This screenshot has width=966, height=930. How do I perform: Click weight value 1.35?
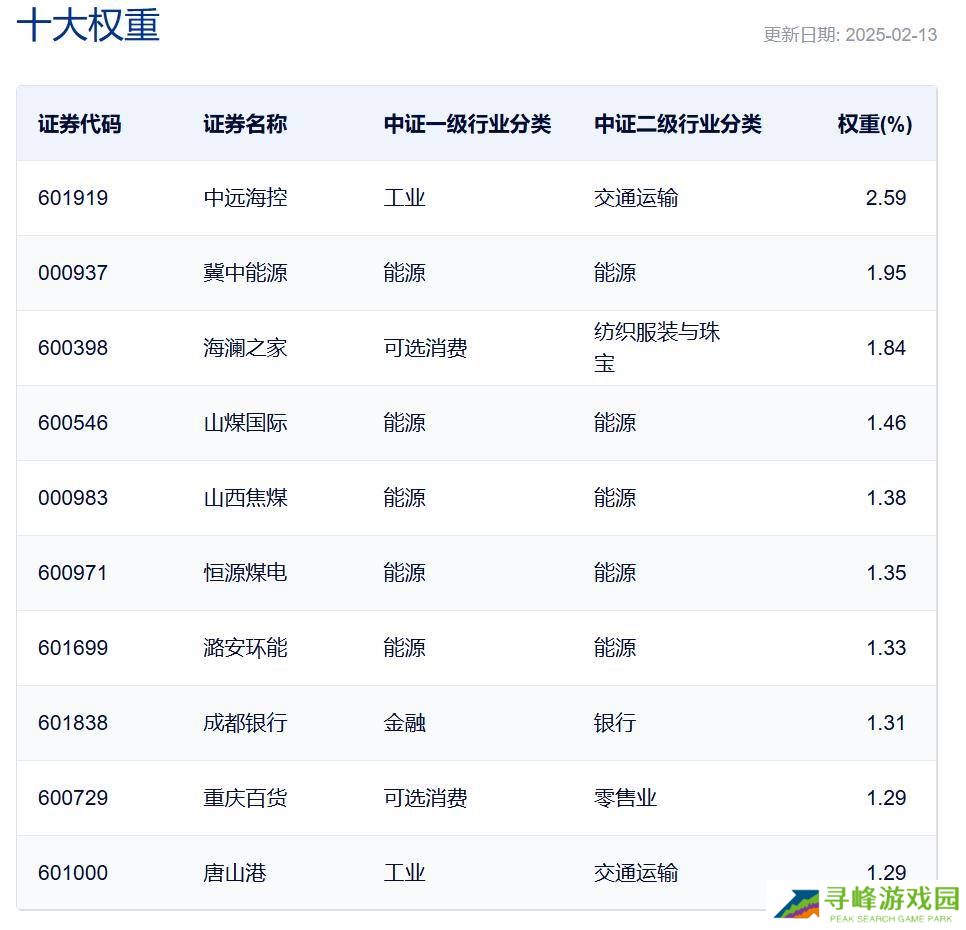[886, 573]
